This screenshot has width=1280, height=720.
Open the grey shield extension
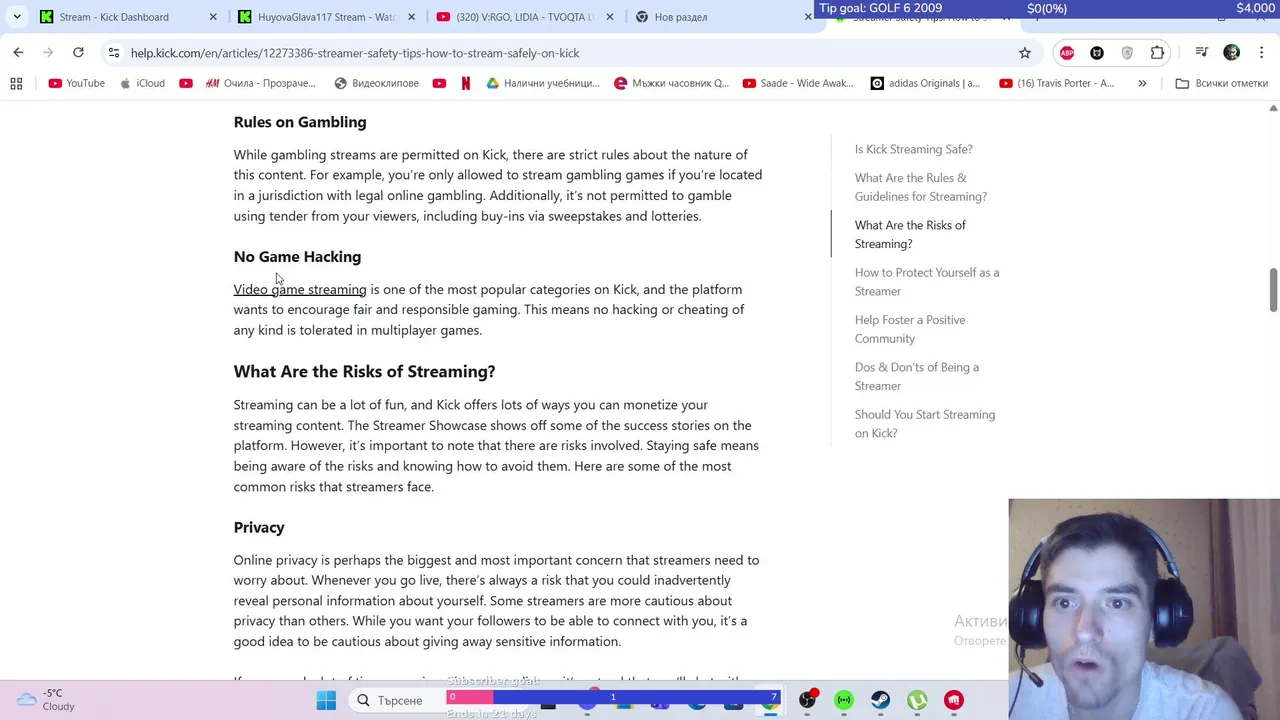[1127, 53]
